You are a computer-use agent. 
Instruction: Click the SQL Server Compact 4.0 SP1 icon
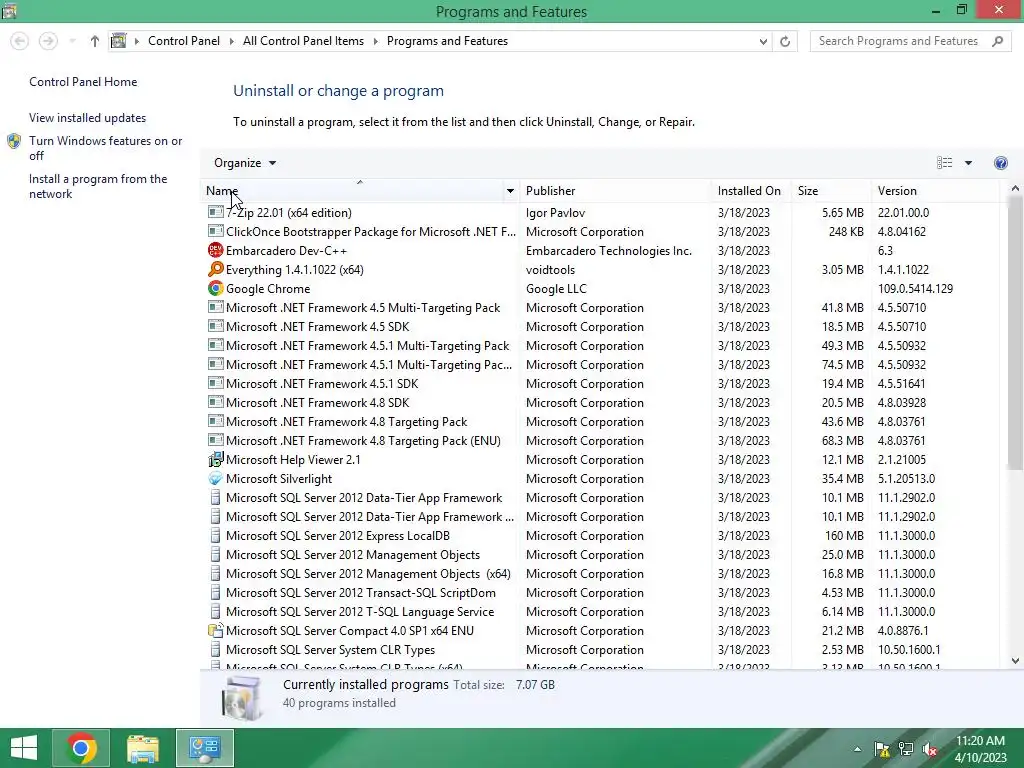point(216,630)
